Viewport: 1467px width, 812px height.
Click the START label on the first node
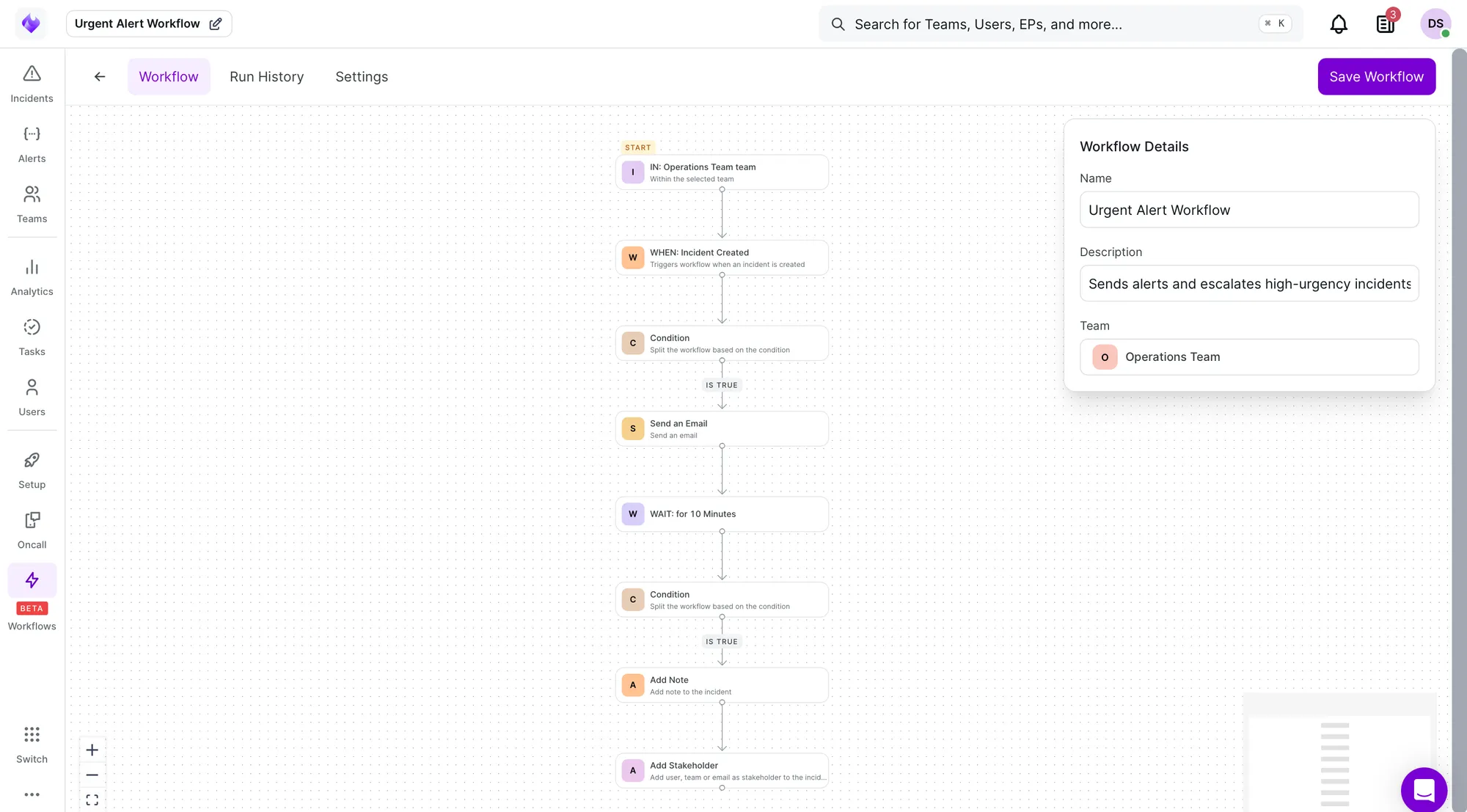(x=637, y=147)
